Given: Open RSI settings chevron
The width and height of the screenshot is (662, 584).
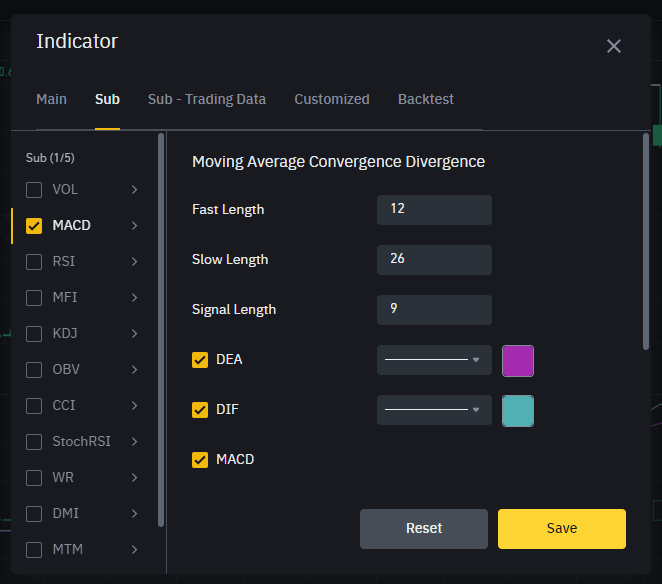Looking at the screenshot, I should [134, 261].
